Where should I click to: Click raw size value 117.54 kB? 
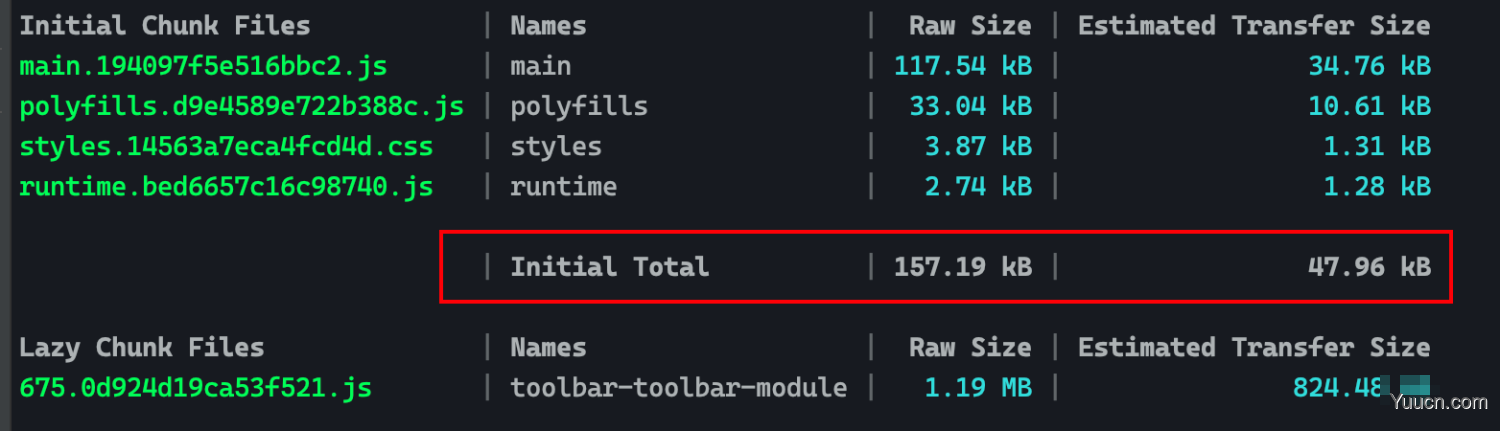tap(963, 67)
